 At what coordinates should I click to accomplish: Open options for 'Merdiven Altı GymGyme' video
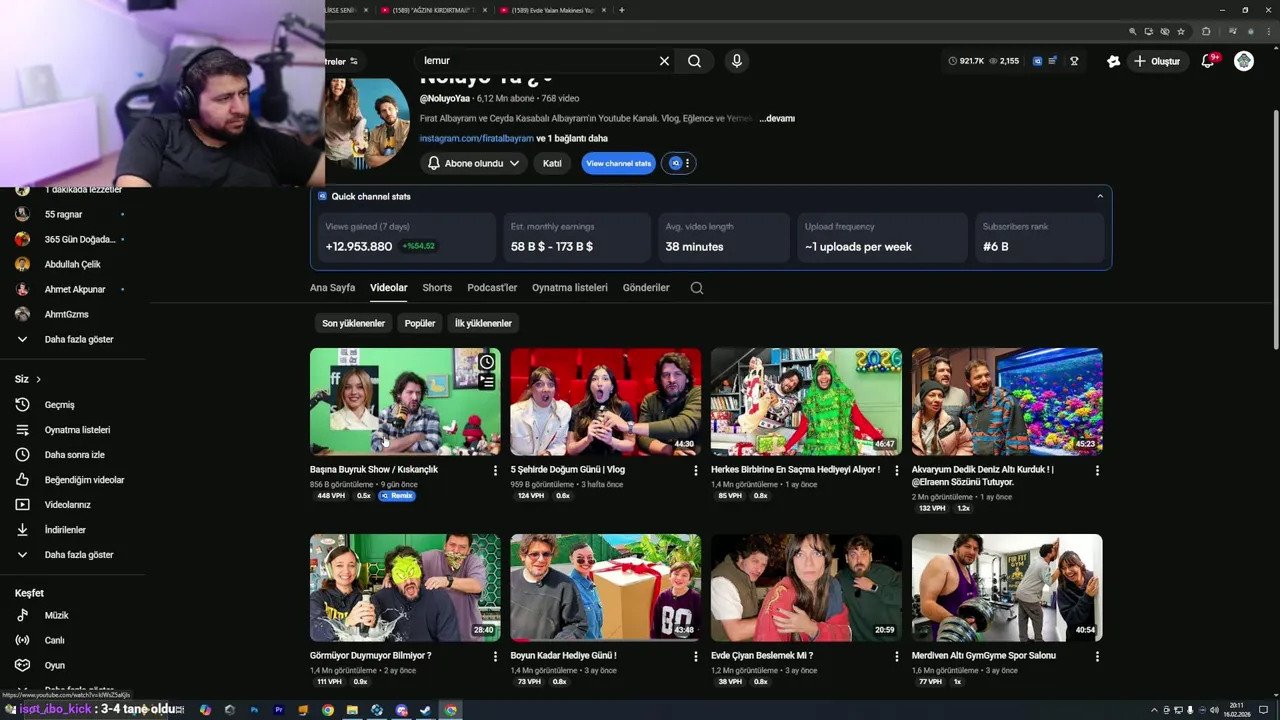point(1097,657)
